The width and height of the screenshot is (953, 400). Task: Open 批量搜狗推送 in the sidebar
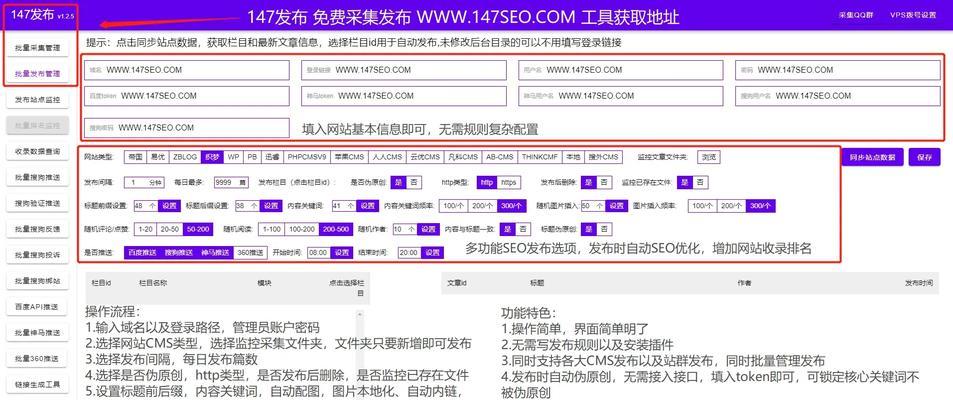[38, 178]
